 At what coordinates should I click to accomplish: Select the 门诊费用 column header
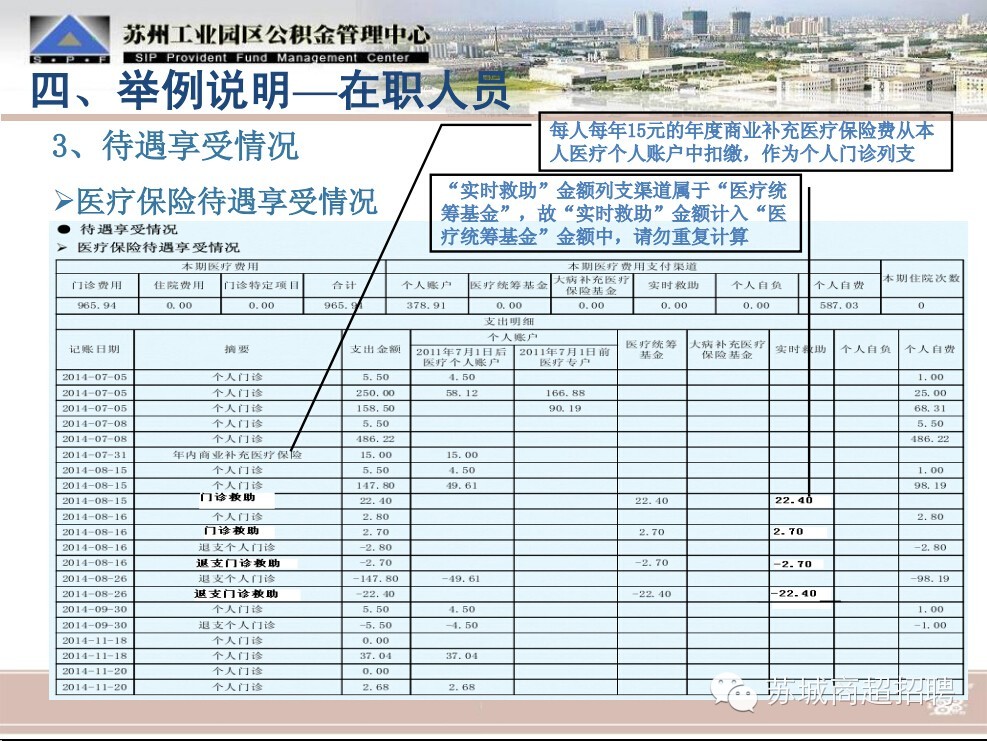[x=96, y=285]
